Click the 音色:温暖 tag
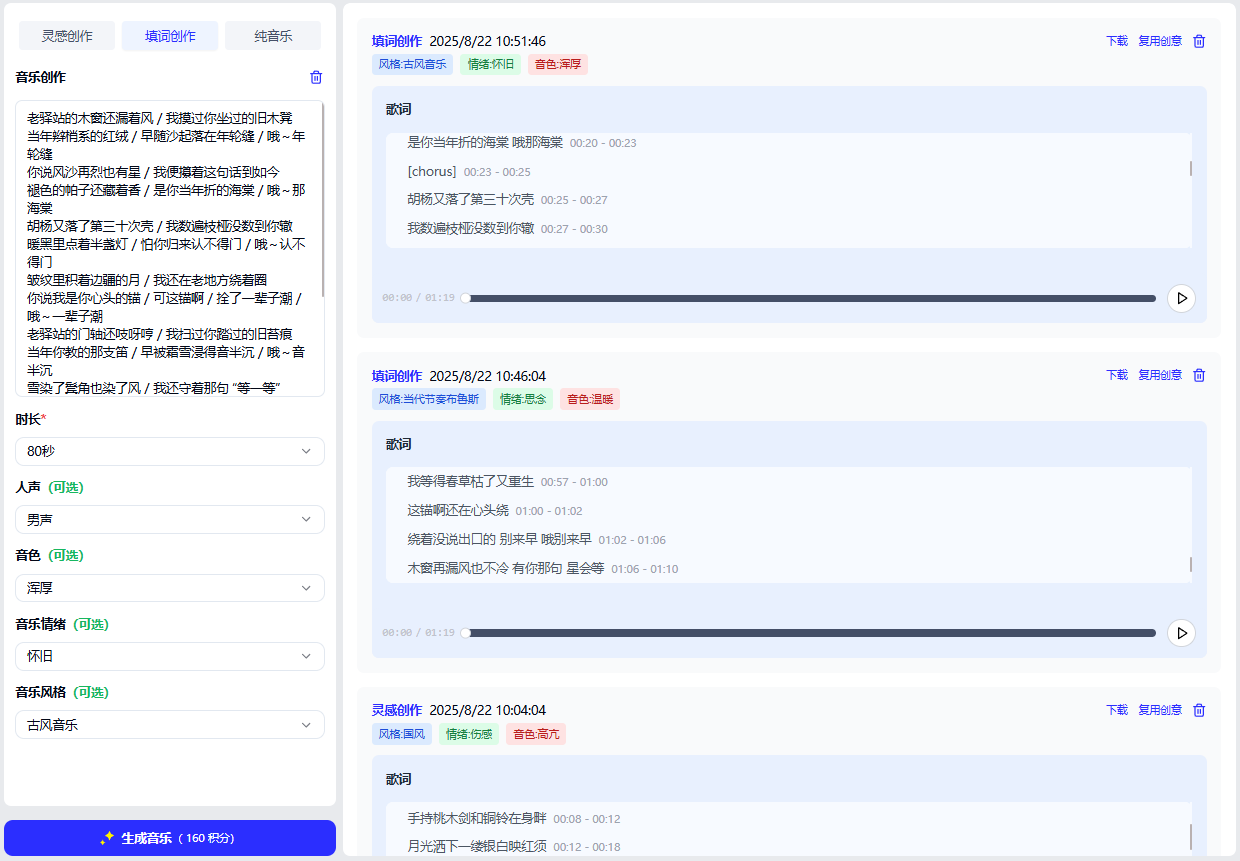 [590, 399]
